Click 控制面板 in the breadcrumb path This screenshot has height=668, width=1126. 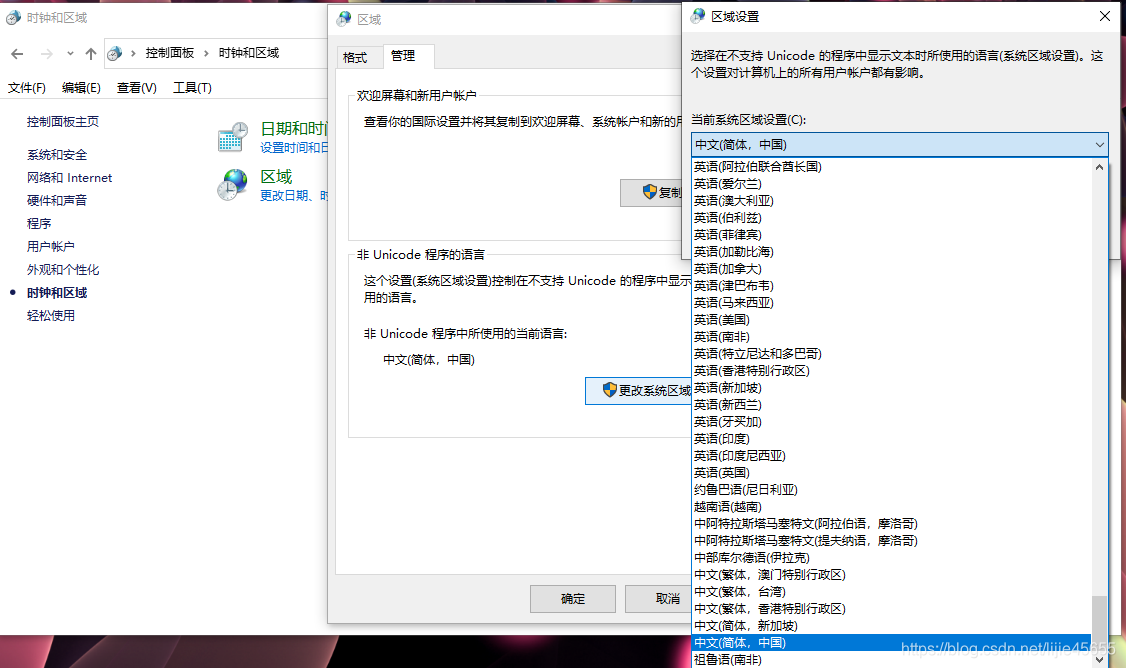(169, 53)
